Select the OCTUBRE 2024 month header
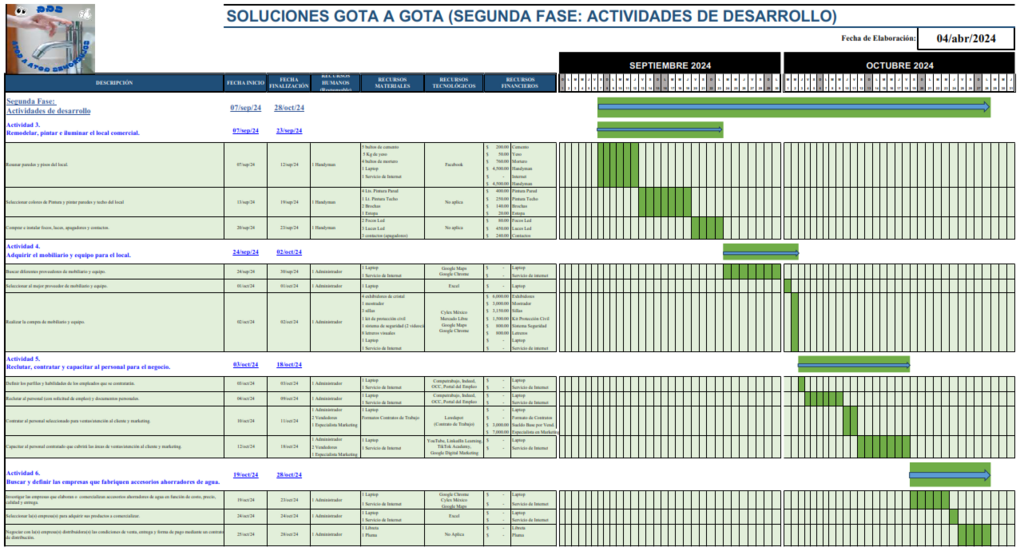 coord(898,65)
